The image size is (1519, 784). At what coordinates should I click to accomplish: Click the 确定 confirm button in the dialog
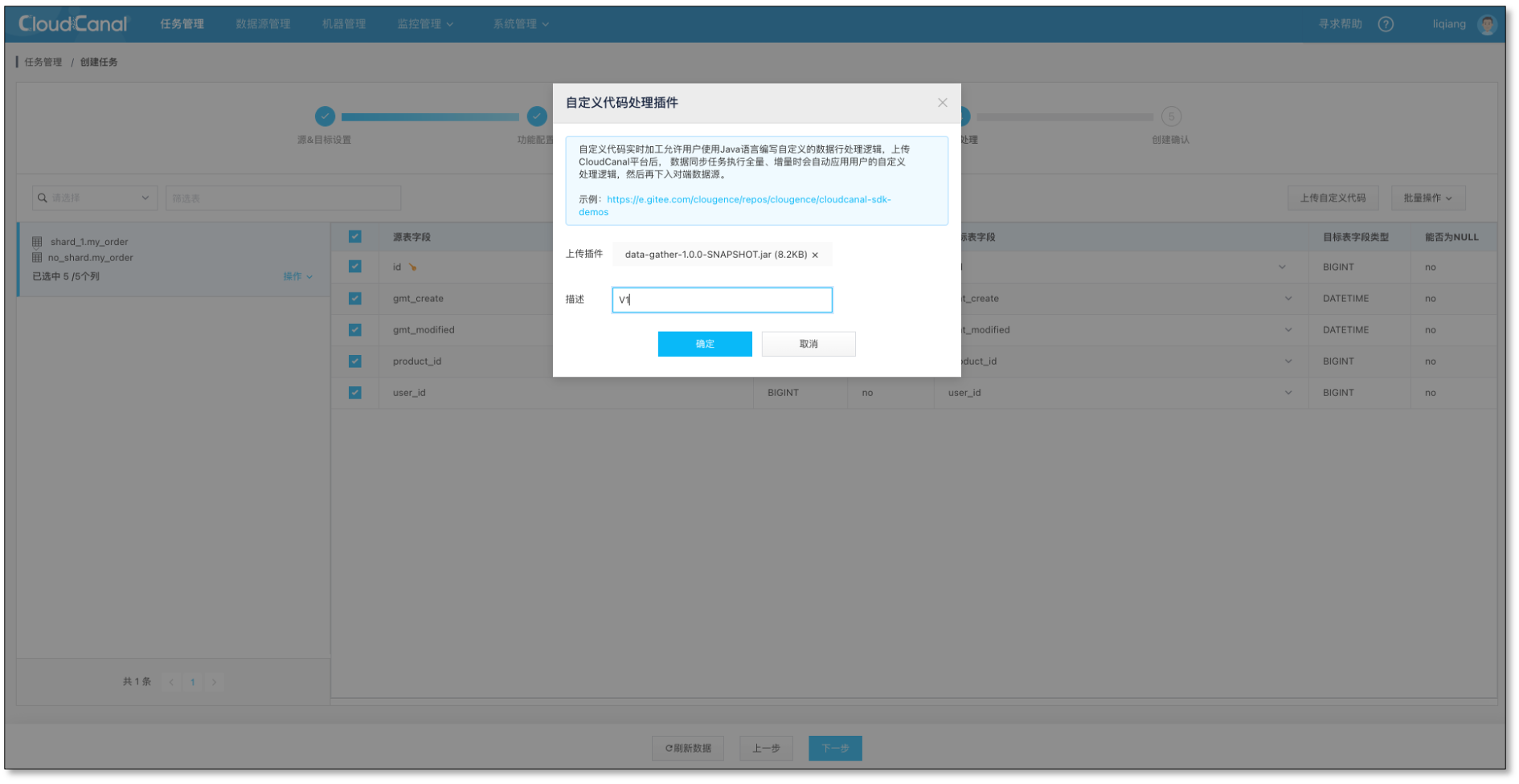point(705,344)
